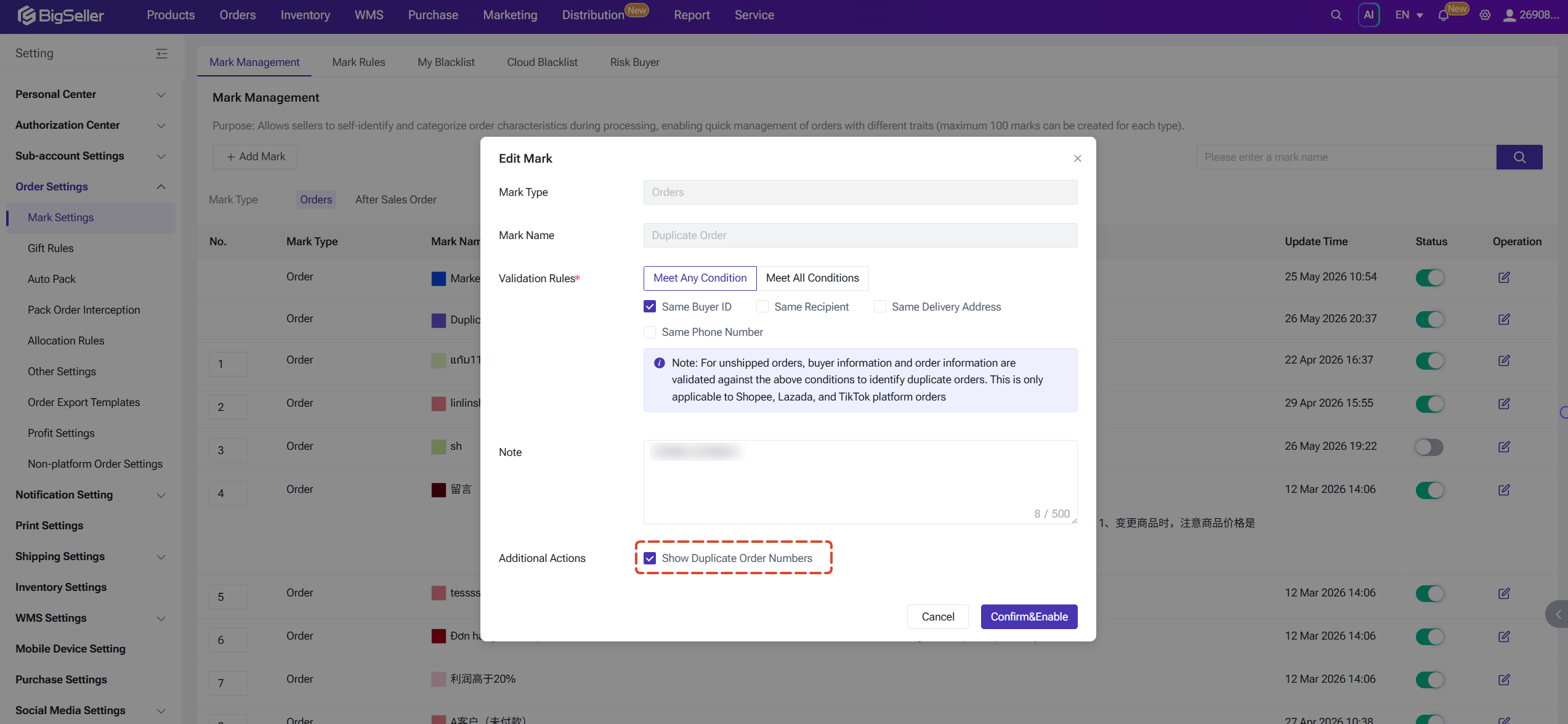Click the Note textarea
Viewport: 1568px width, 724px height.
point(860,482)
